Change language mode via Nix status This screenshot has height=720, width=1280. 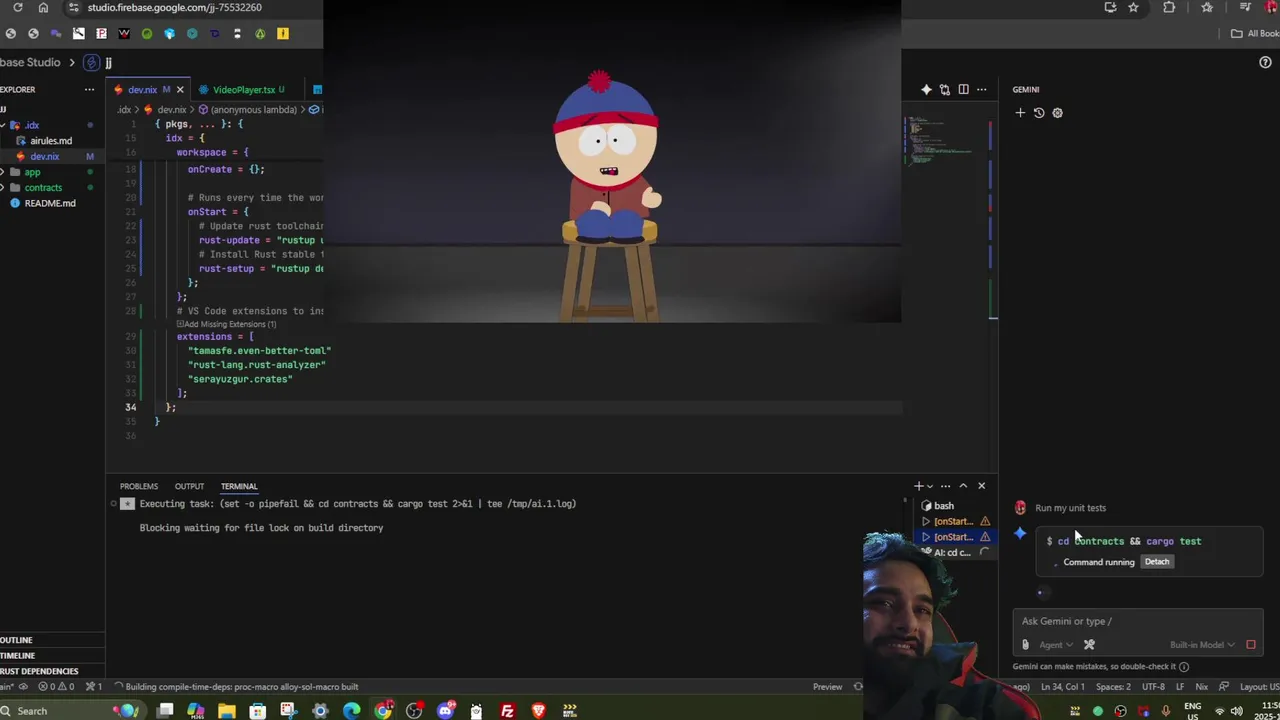point(1201,687)
